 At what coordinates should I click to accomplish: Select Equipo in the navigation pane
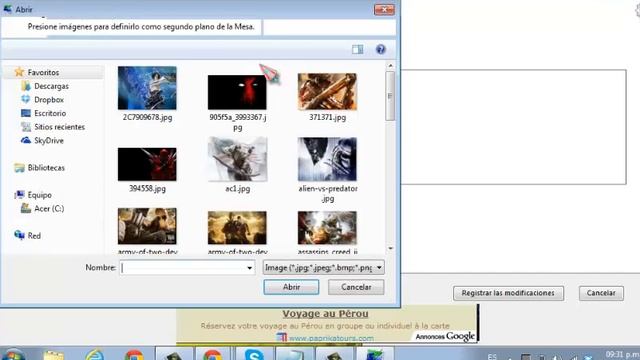point(39,195)
